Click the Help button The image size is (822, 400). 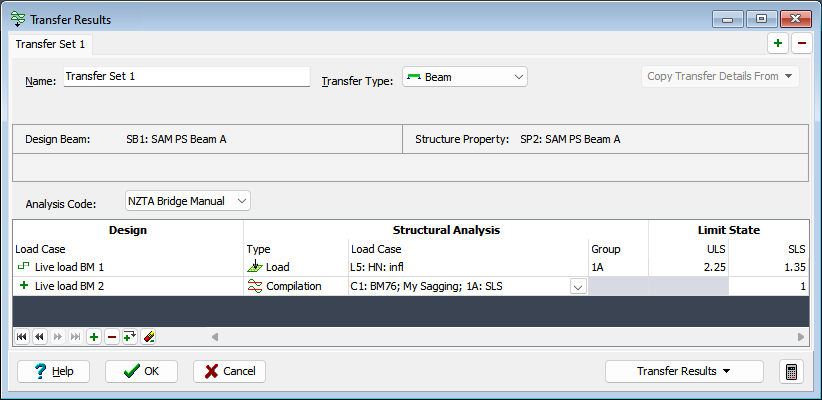click(x=53, y=371)
